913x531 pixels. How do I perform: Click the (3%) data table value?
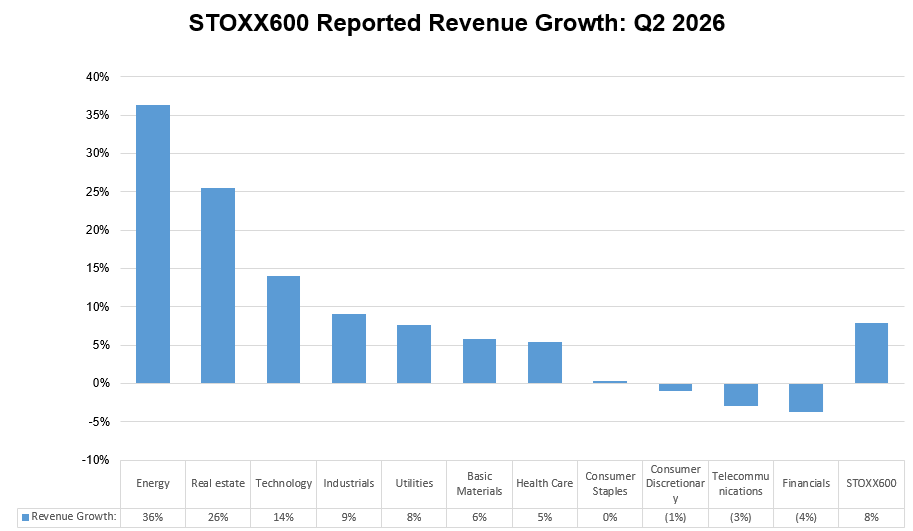tap(741, 517)
